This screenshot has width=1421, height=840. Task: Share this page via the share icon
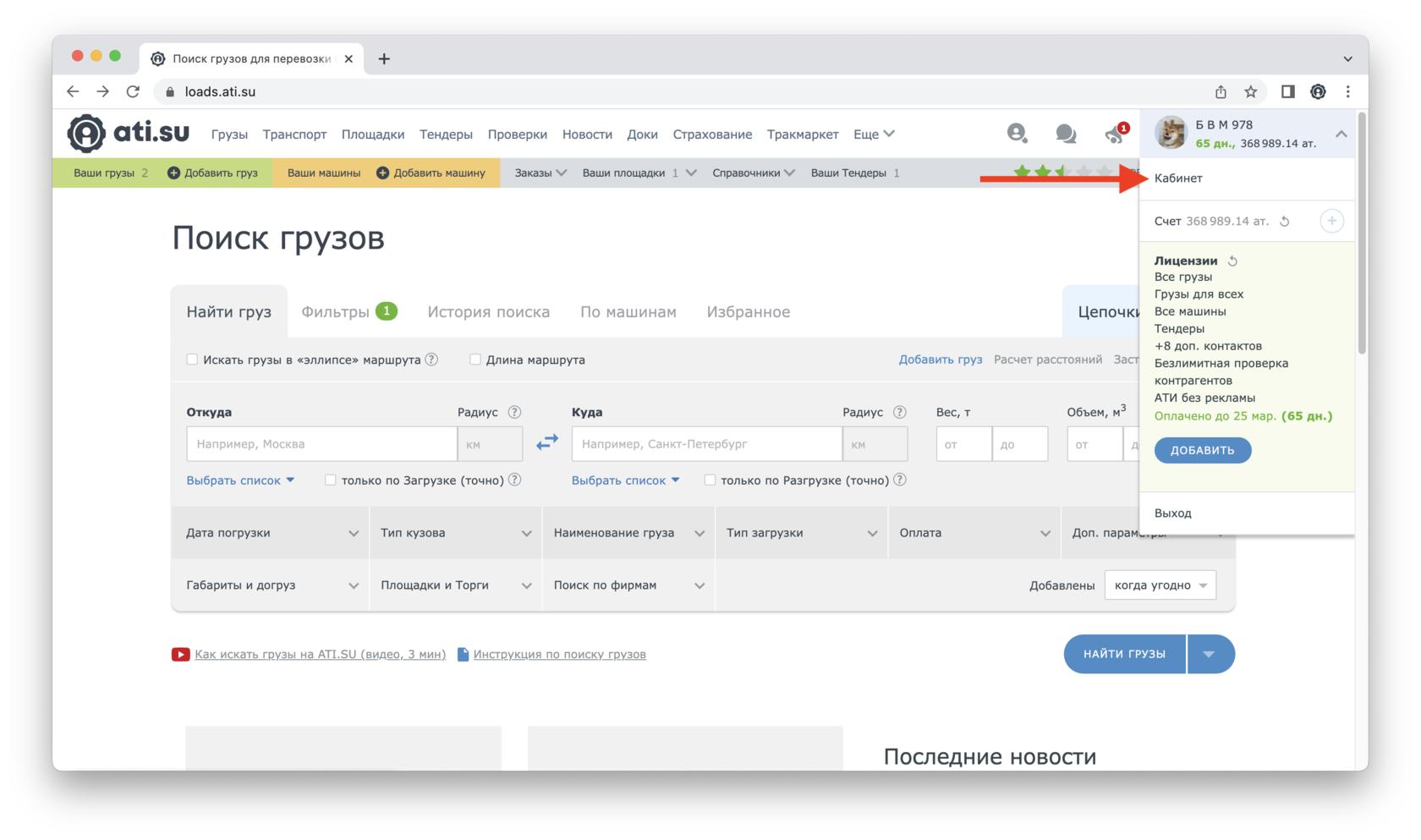coord(1221,91)
